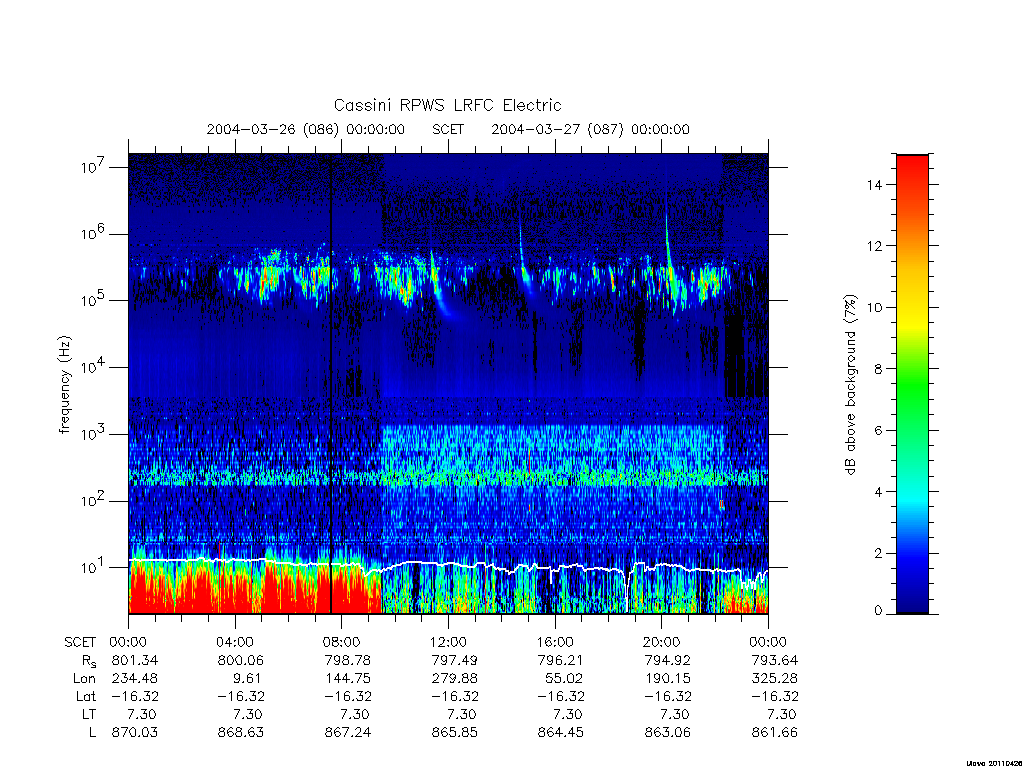
Task: Click the '2' tick on color scale
Action: (878, 553)
